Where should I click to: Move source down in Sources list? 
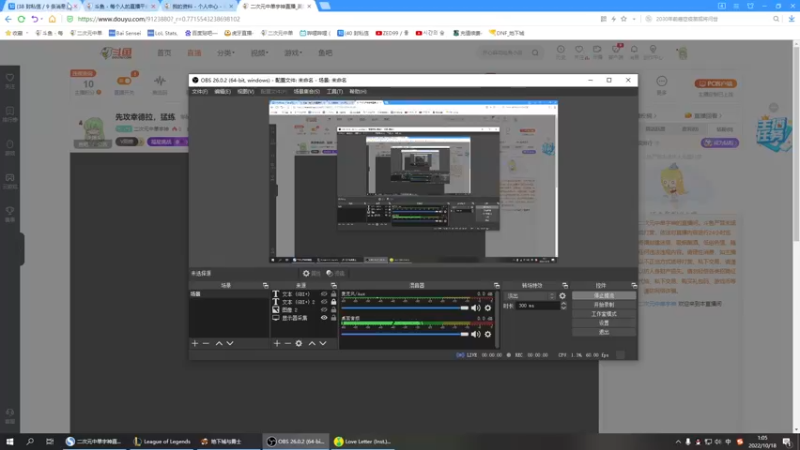[x=323, y=343]
